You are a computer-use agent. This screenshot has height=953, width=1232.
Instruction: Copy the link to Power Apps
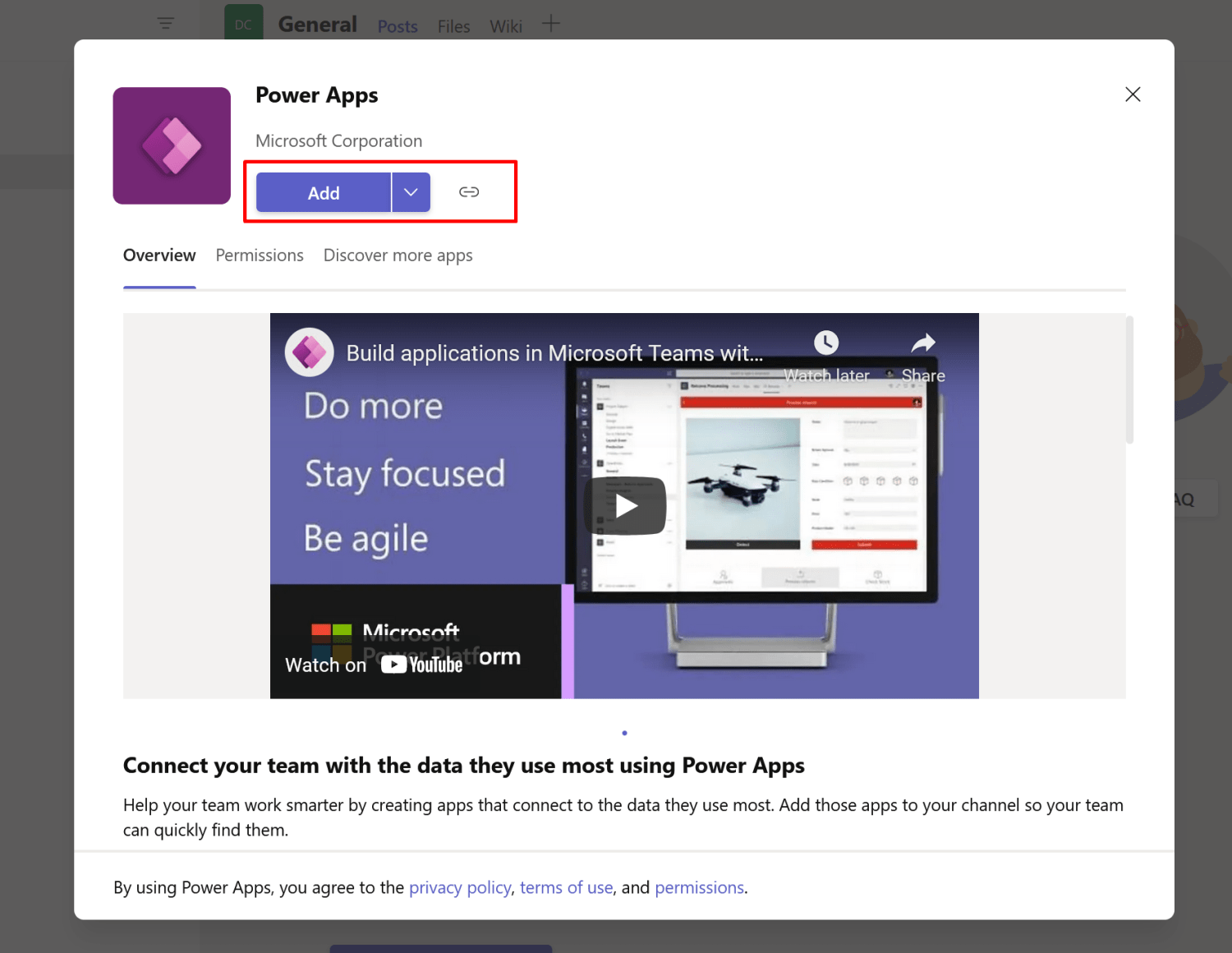click(469, 191)
